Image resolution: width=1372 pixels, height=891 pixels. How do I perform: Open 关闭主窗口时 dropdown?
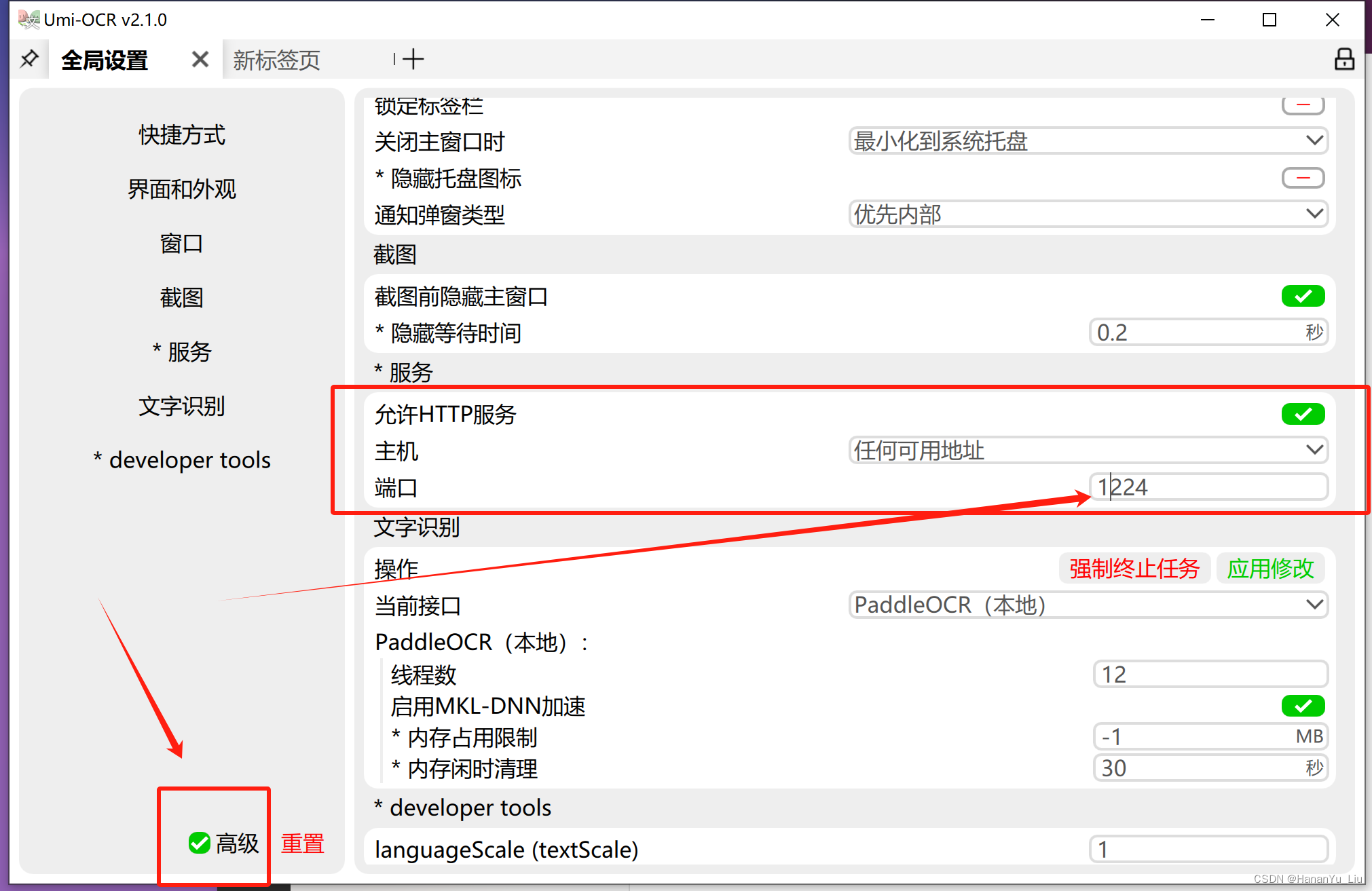(x=1088, y=141)
